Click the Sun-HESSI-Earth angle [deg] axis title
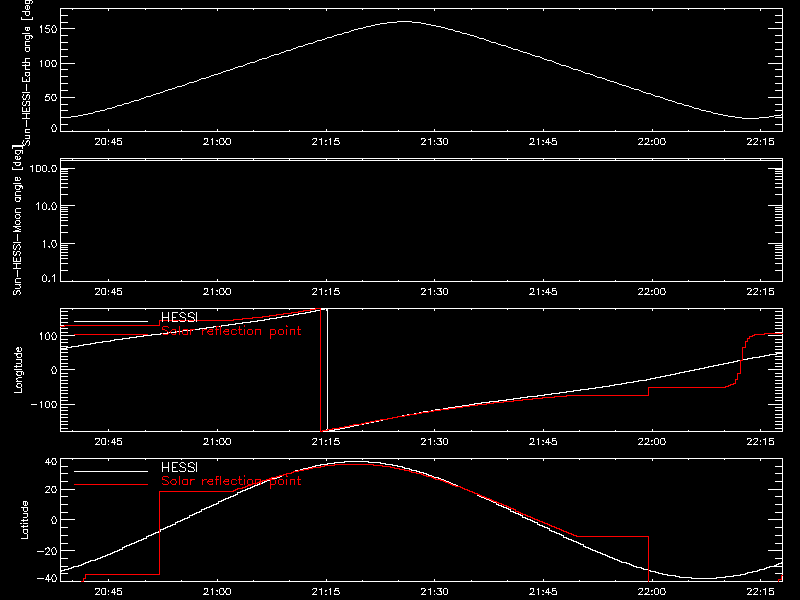This screenshot has height=600, width=800. tap(27, 72)
